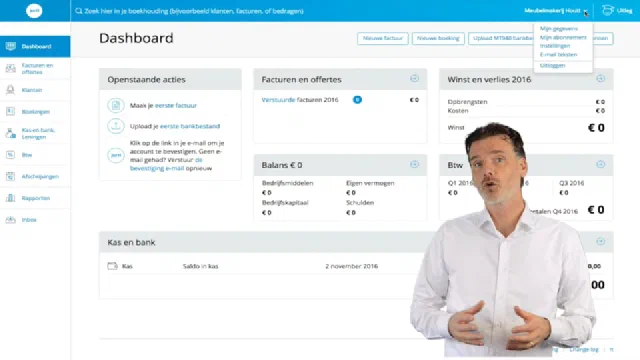The width and height of the screenshot is (640, 360).
Task: Open the Uitleg graduation-cap help icon
Action: tap(608, 11)
